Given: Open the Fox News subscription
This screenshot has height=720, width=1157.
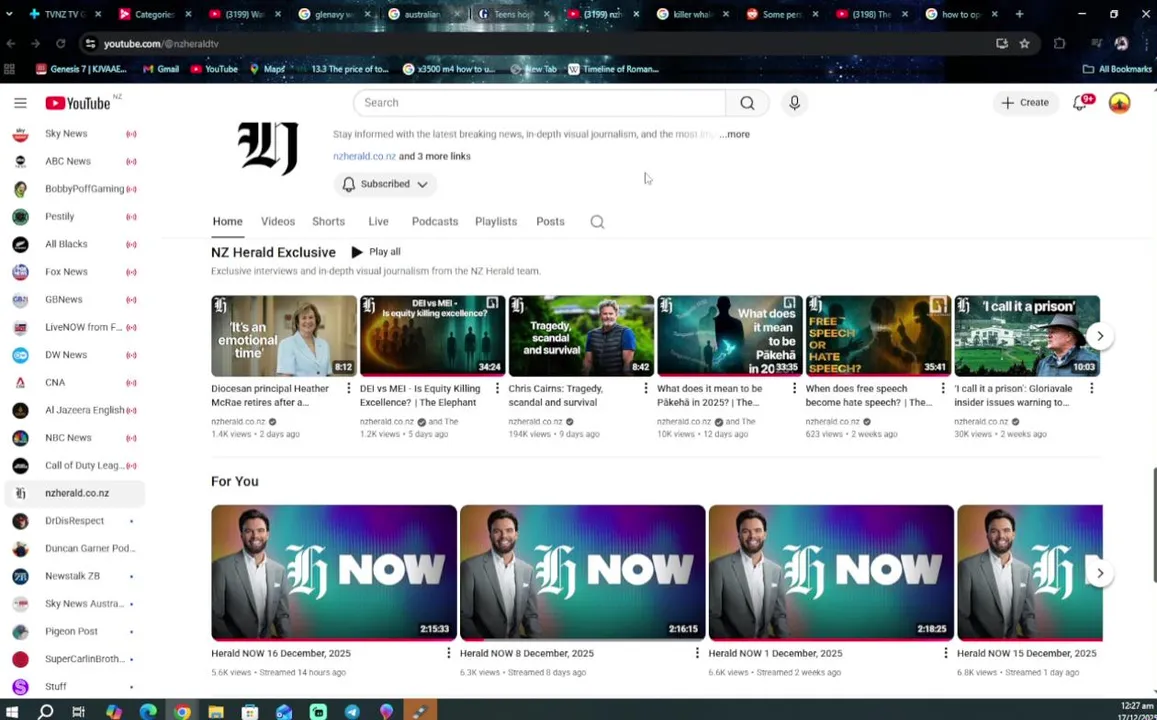Looking at the screenshot, I should pos(75,271).
